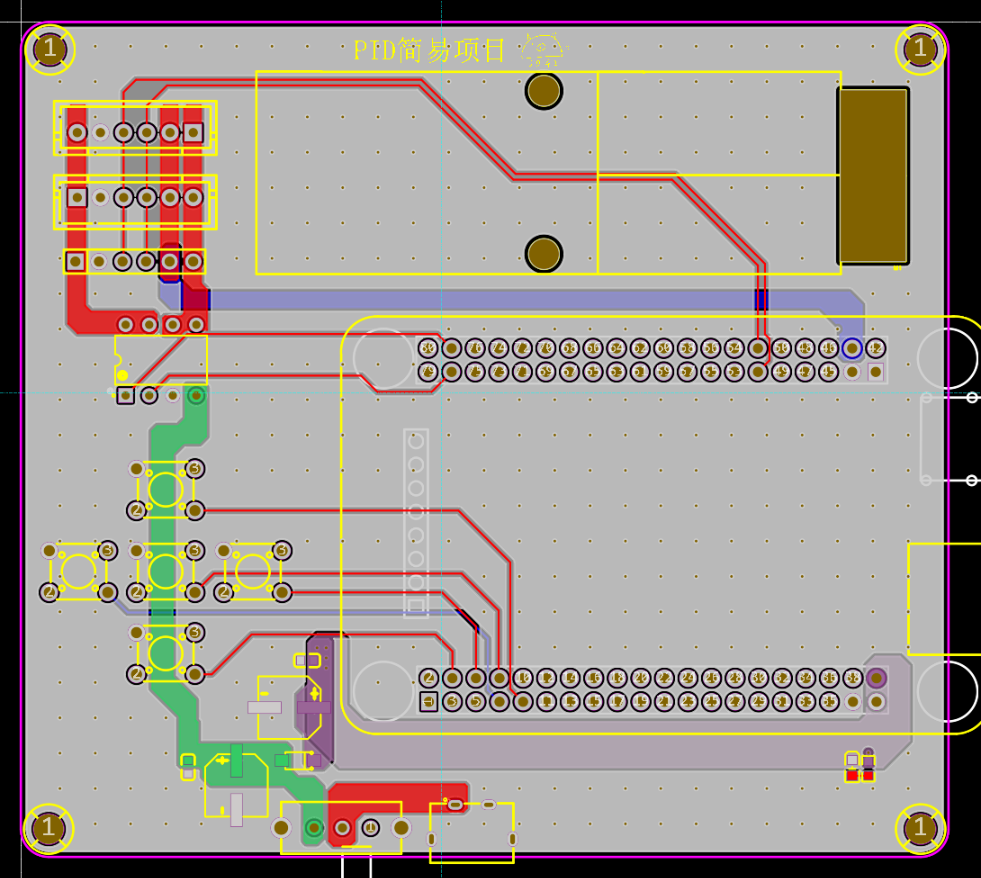Click the purple-ringed pad after pad 38

876,678
